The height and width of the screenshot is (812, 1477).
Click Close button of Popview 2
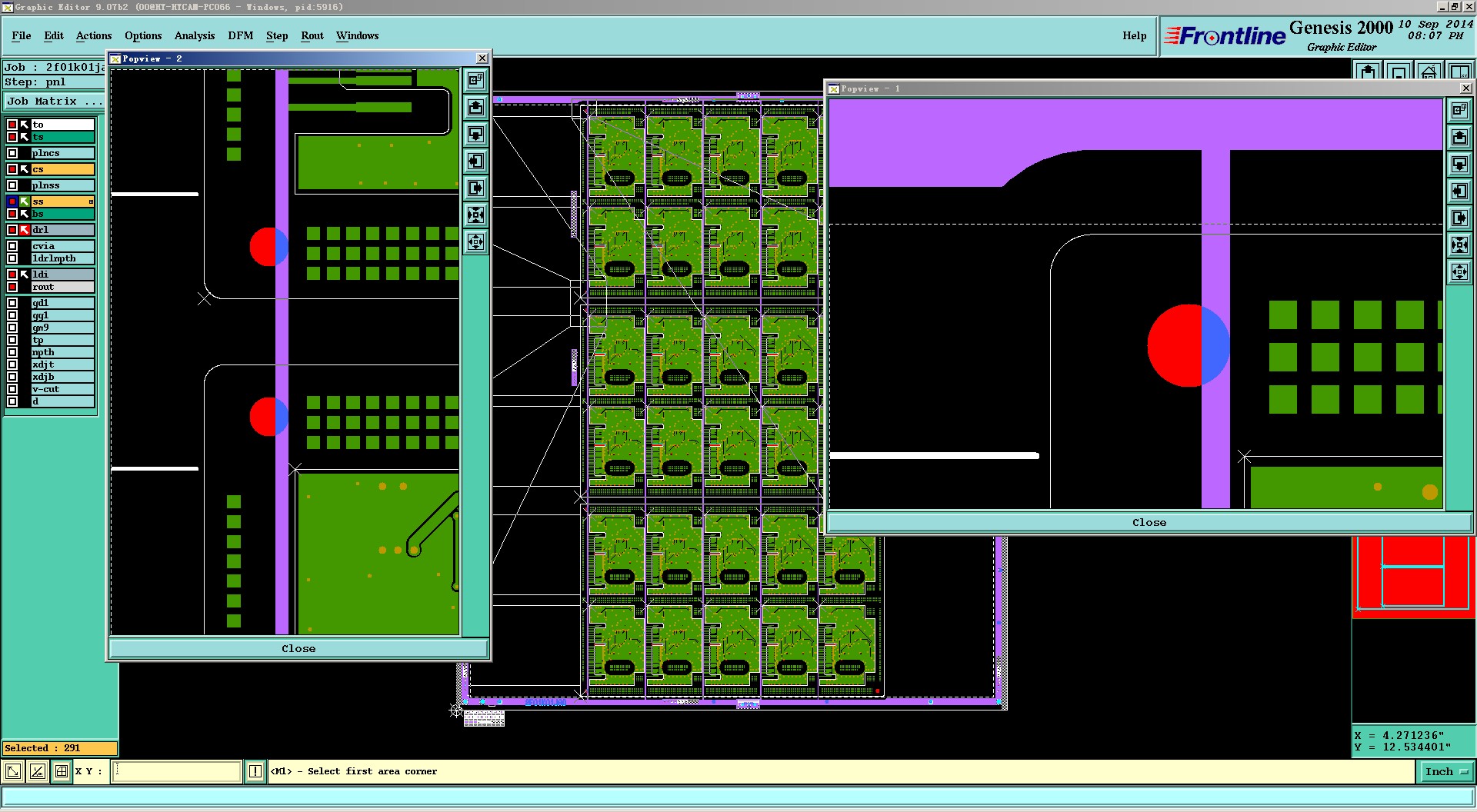pos(298,649)
